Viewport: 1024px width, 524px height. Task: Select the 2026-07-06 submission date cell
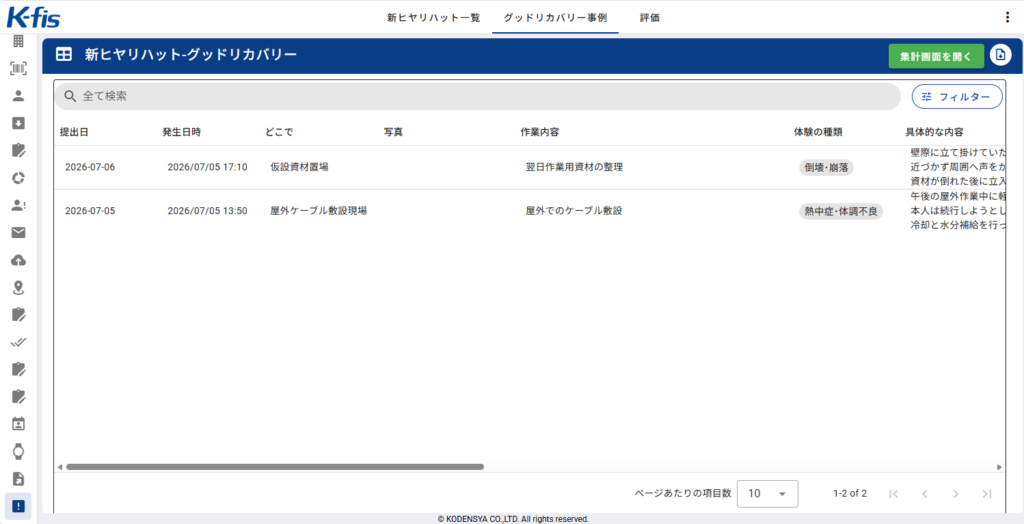point(89,167)
